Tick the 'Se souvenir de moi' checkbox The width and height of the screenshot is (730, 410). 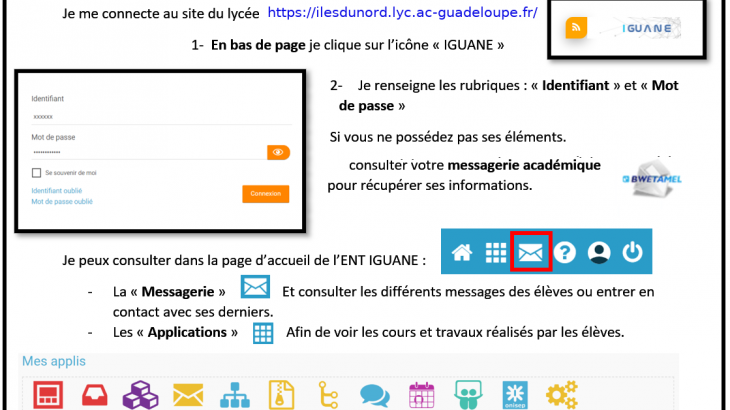36,173
